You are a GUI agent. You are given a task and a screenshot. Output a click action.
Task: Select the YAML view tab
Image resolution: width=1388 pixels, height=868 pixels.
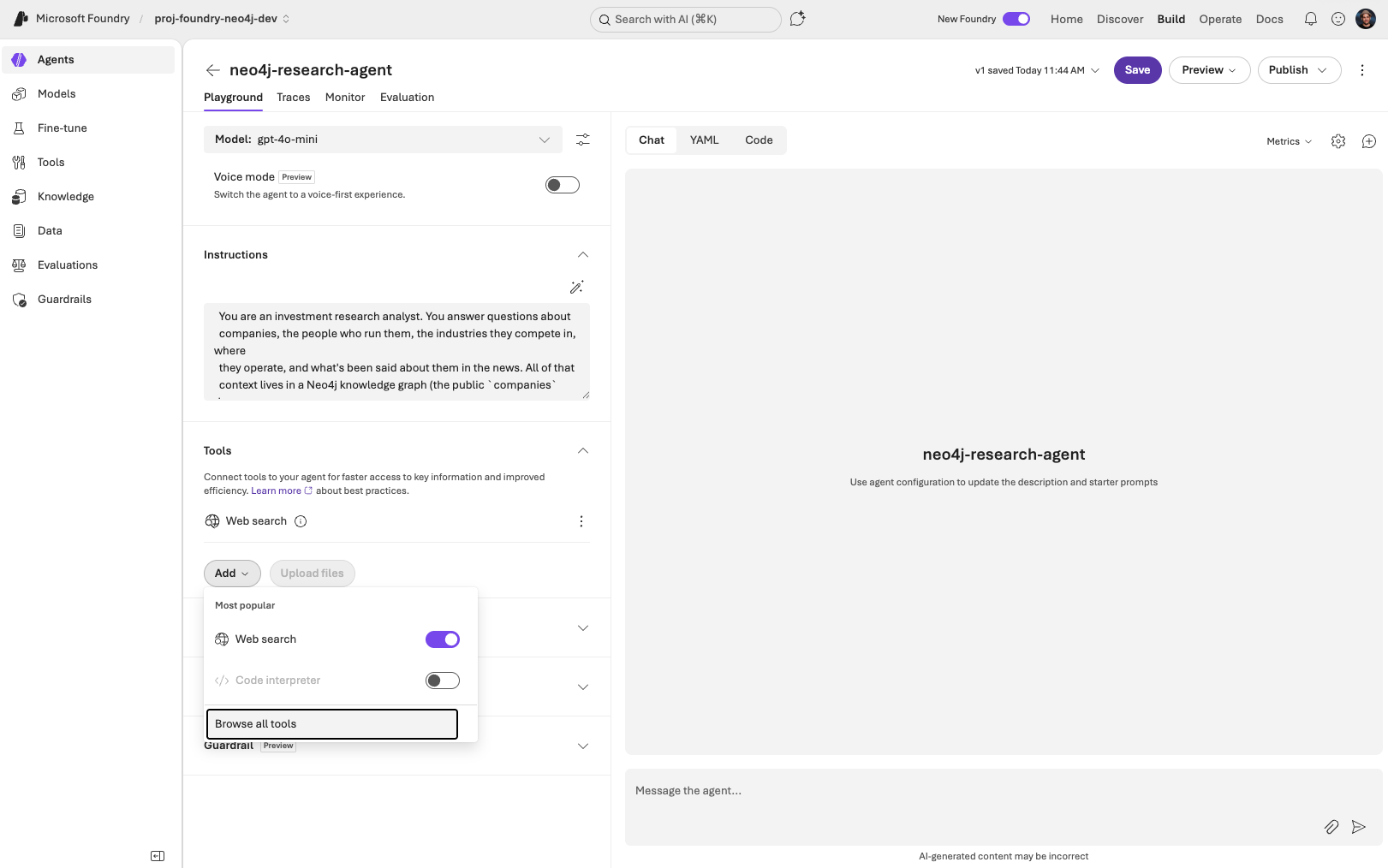(x=705, y=140)
